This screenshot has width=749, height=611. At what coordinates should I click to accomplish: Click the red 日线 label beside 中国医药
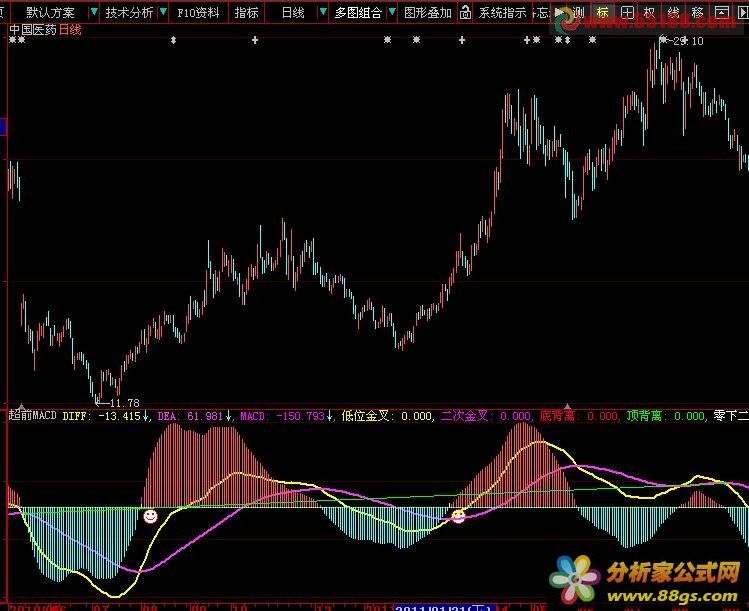click(70, 30)
